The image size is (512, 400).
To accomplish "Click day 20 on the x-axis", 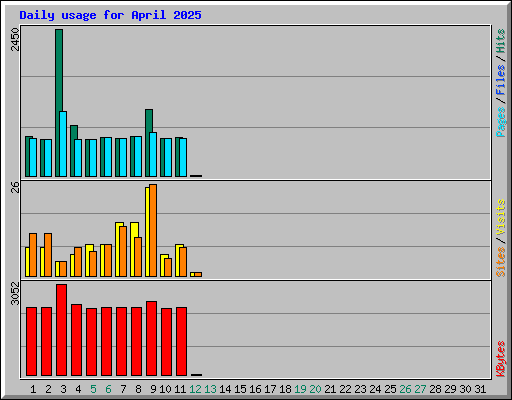I will point(315,389).
